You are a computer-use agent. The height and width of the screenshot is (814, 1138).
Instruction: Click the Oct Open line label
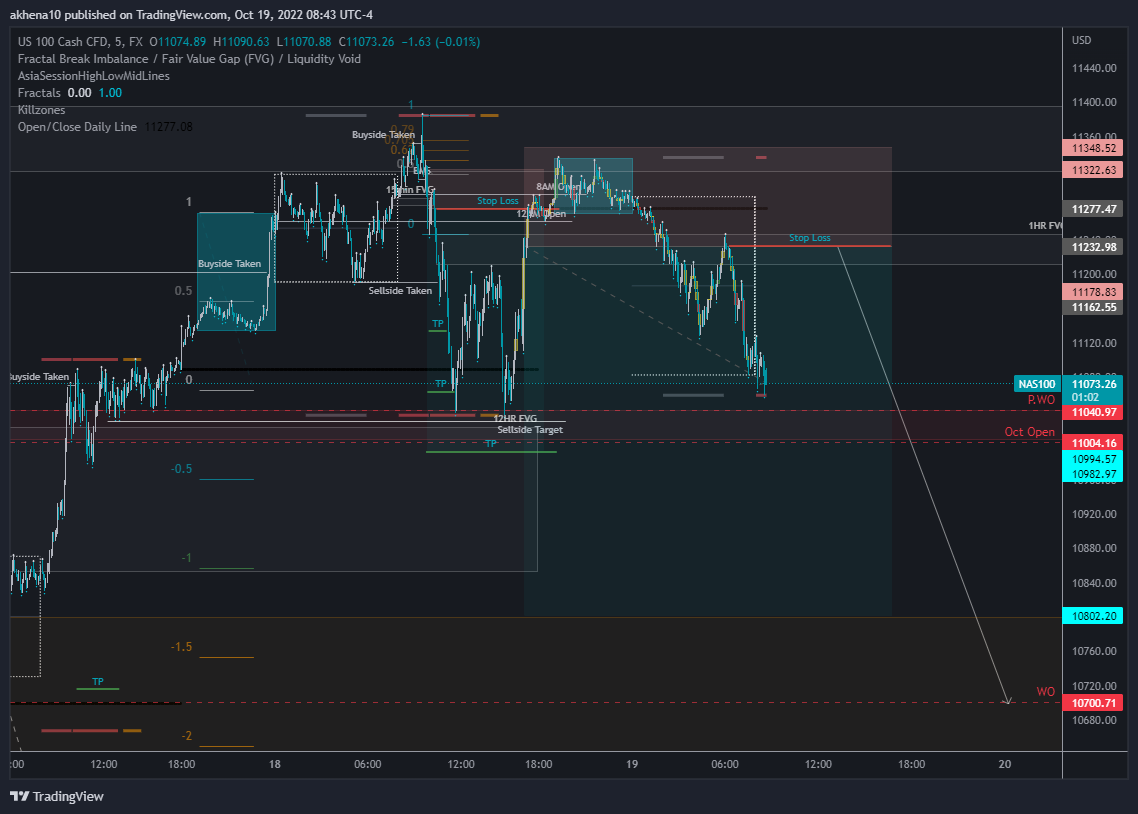coord(1029,432)
